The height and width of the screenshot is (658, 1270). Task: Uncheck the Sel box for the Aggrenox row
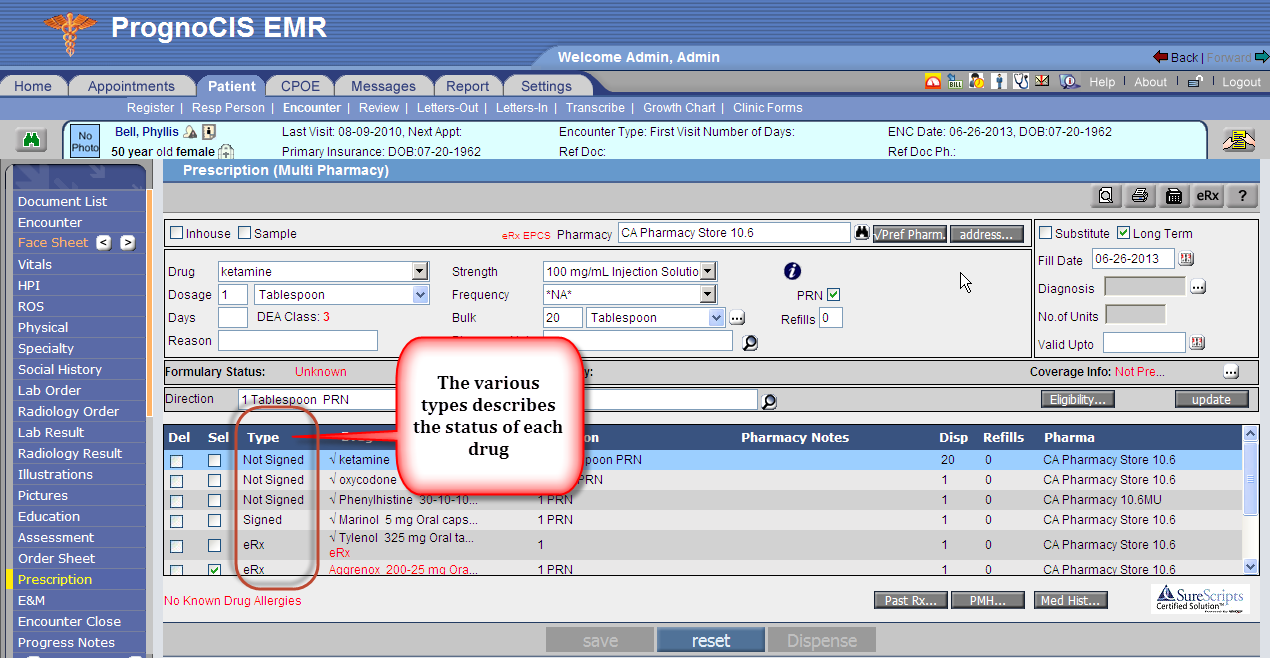point(214,570)
